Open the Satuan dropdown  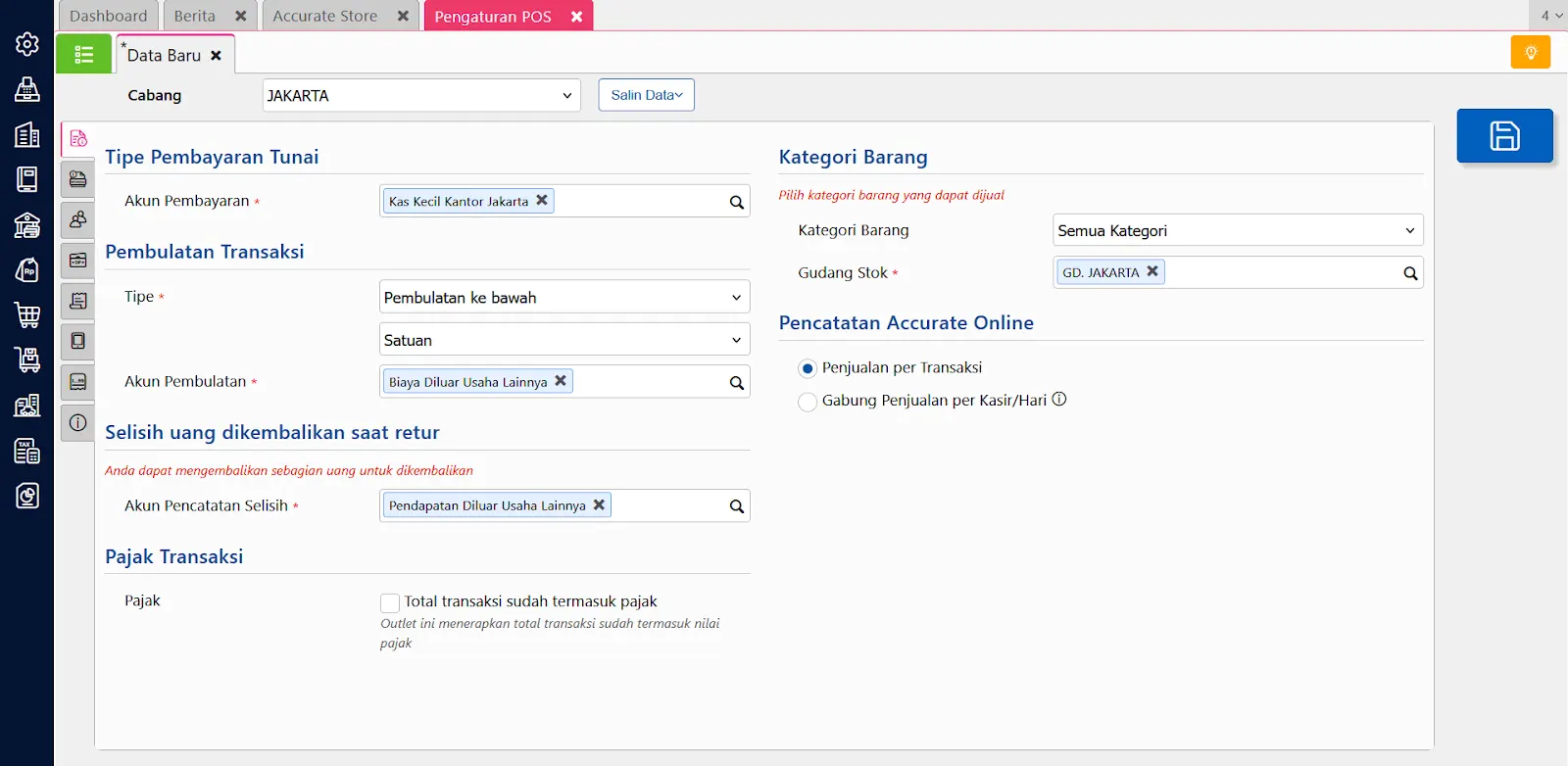pyautogui.click(x=564, y=340)
